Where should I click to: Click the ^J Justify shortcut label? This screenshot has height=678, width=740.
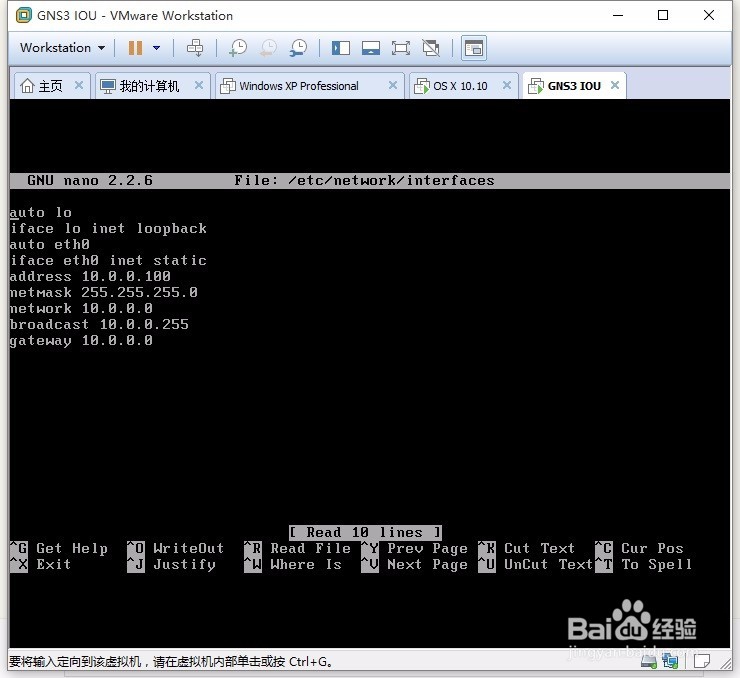click(171, 564)
